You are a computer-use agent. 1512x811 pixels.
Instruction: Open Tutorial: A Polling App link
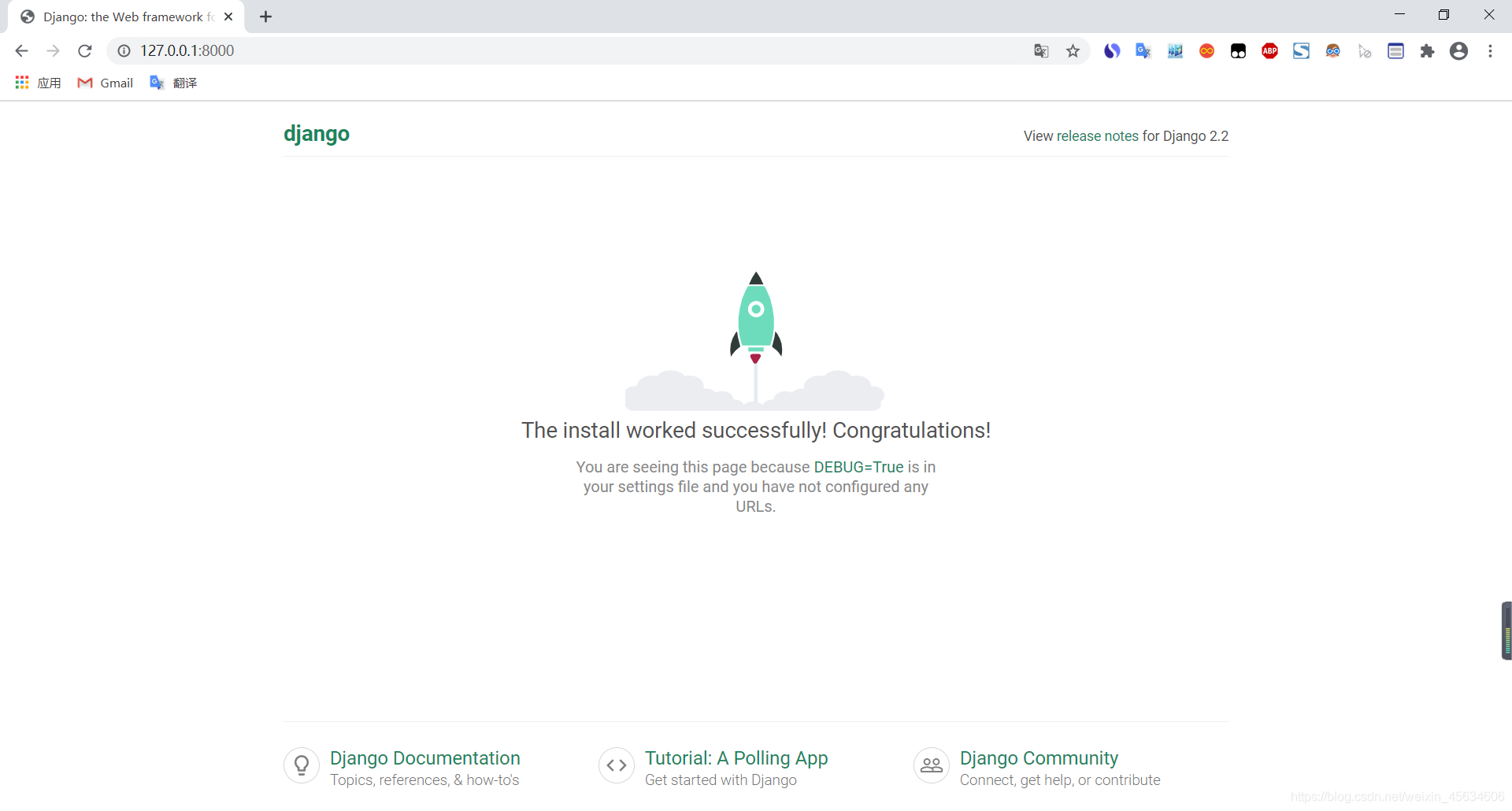[736, 758]
